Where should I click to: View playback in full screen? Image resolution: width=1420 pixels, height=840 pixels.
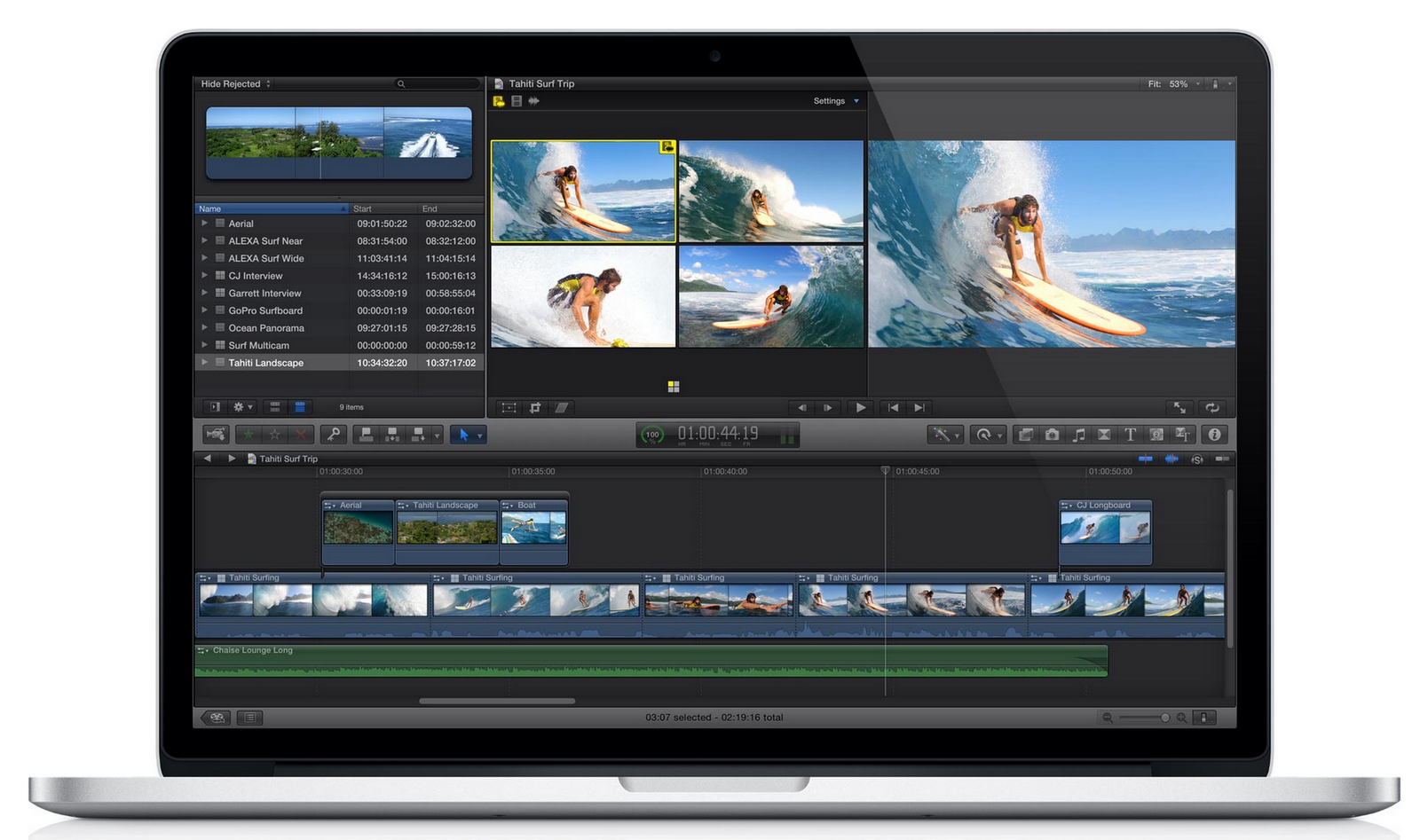[x=1180, y=408]
